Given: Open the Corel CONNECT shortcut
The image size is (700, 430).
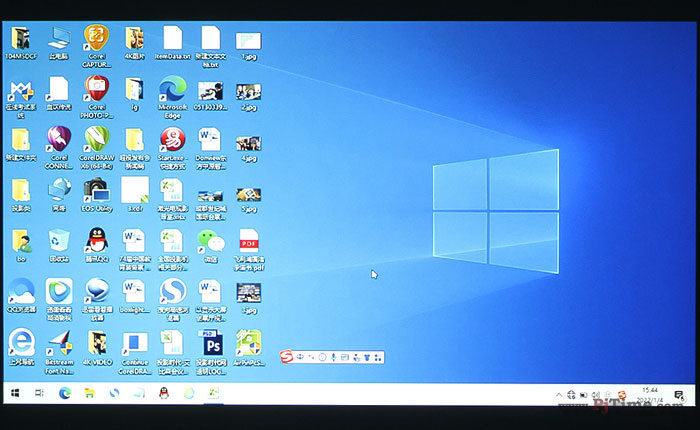Looking at the screenshot, I should click(x=59, y=139).
